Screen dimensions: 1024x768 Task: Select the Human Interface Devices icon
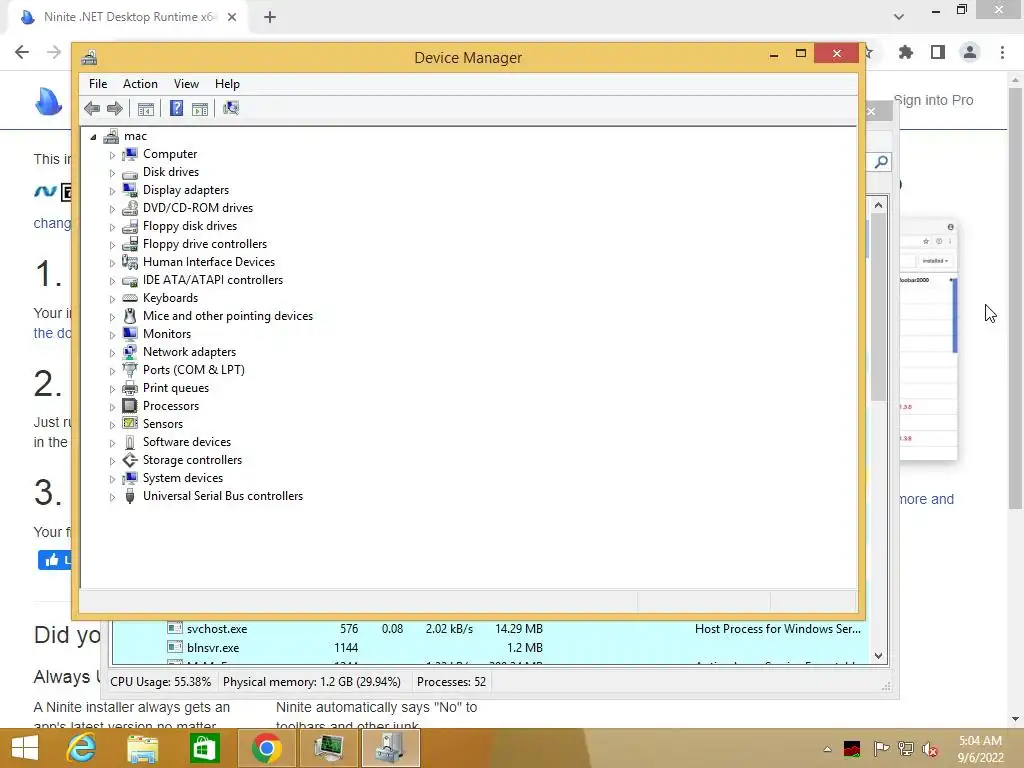tap(130, 262)
